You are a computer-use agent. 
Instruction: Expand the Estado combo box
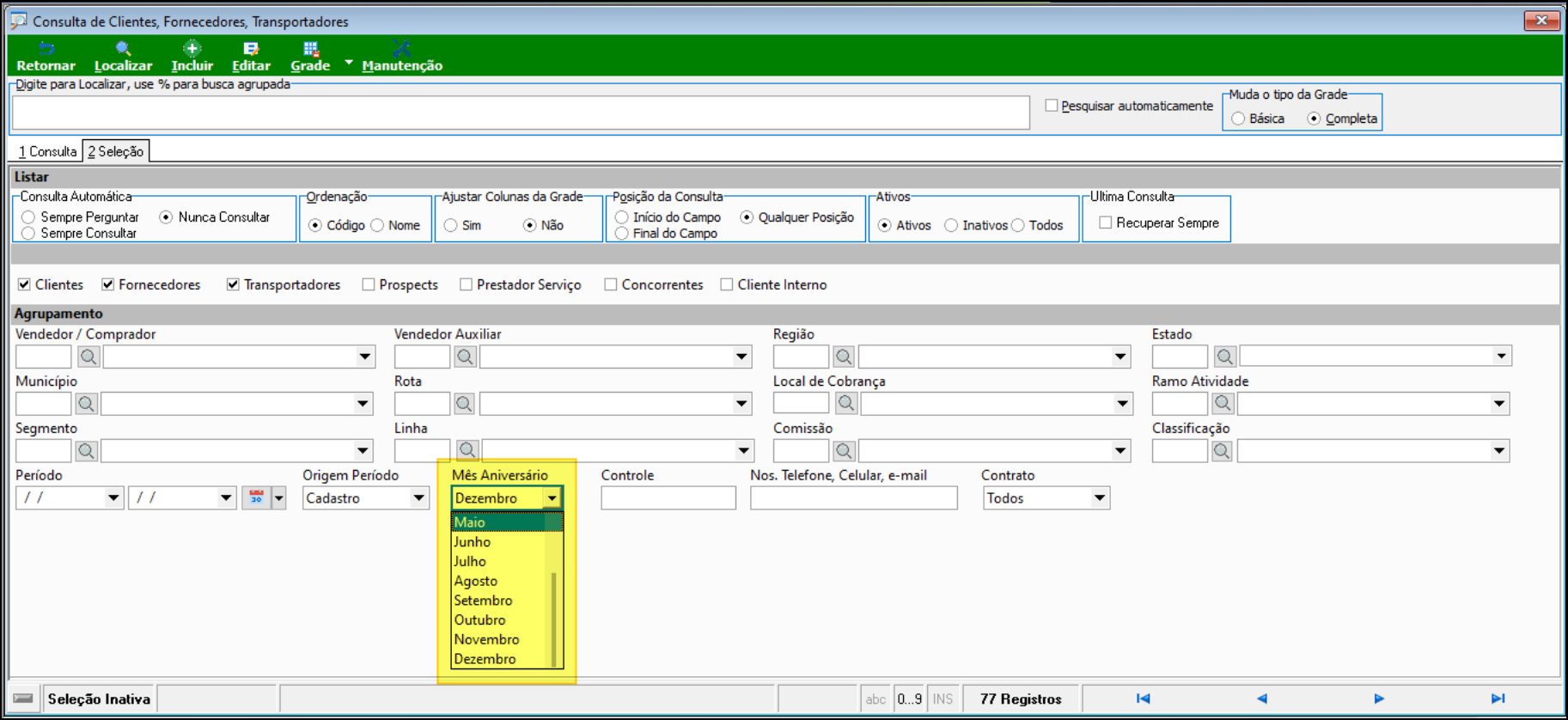coord(1501,356)
